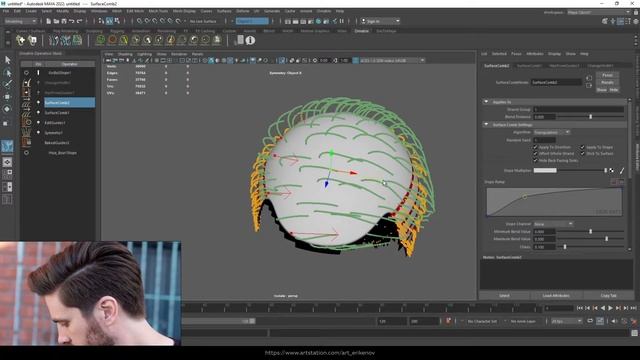Toggle Apply To Shape checkbox
The image size is (640, 360).
coord(582,147)
